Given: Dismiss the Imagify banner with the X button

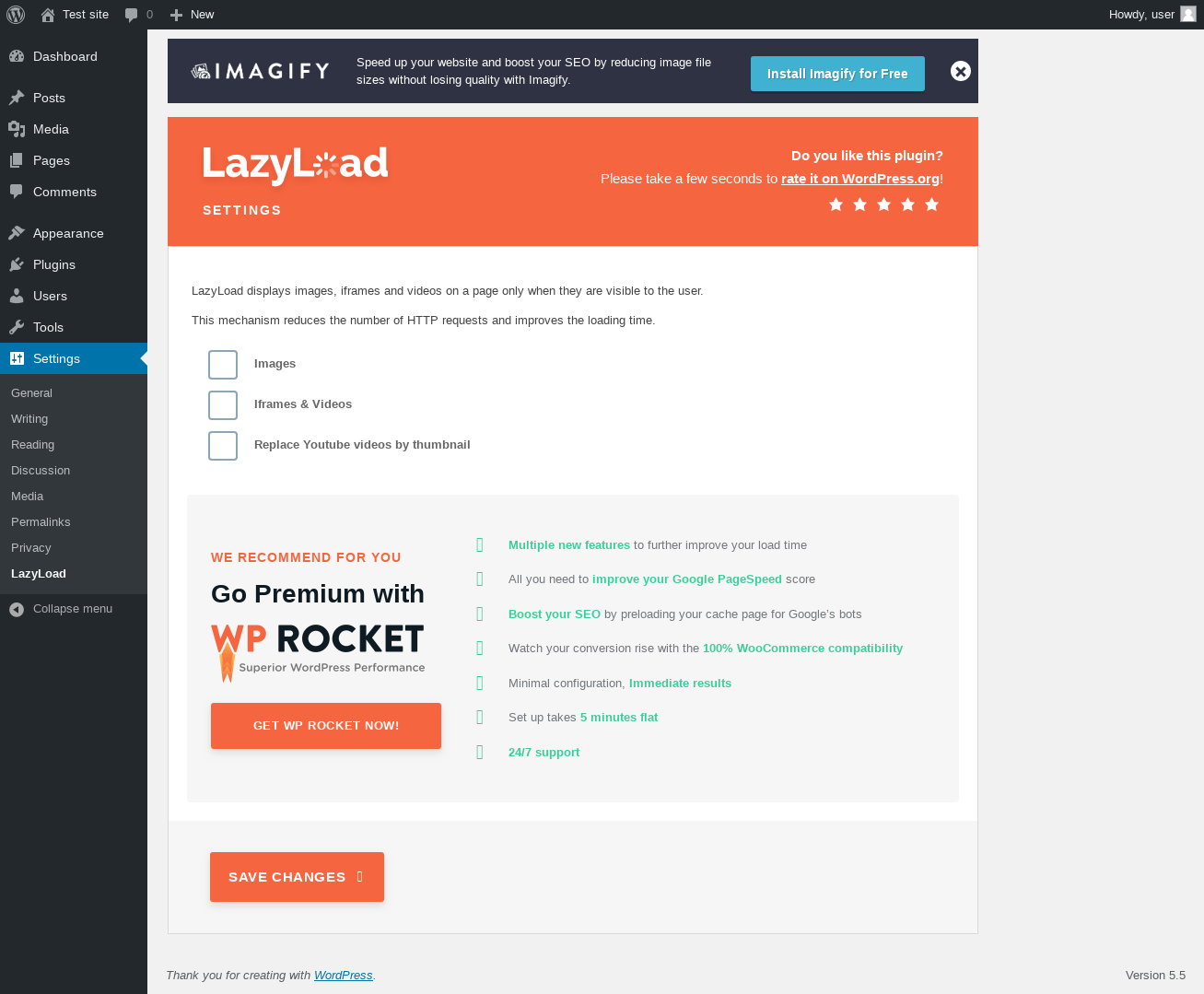Looking at the screenshot, I should [x=961, y=71].
